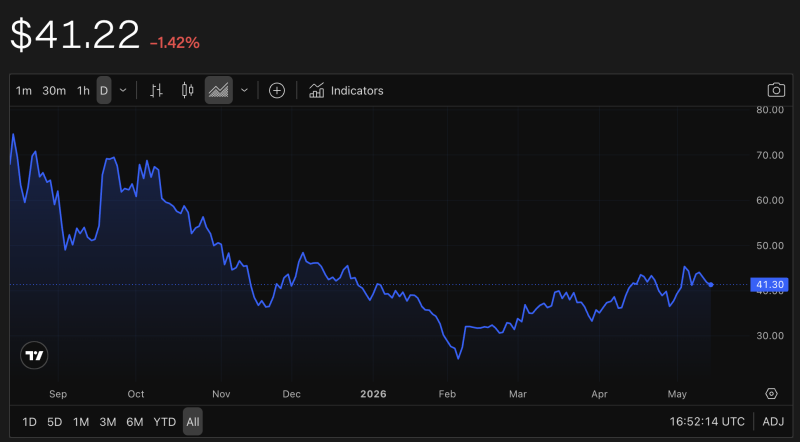Open the Indicators menu
The image size is (800, 442).
click(346, 91)
